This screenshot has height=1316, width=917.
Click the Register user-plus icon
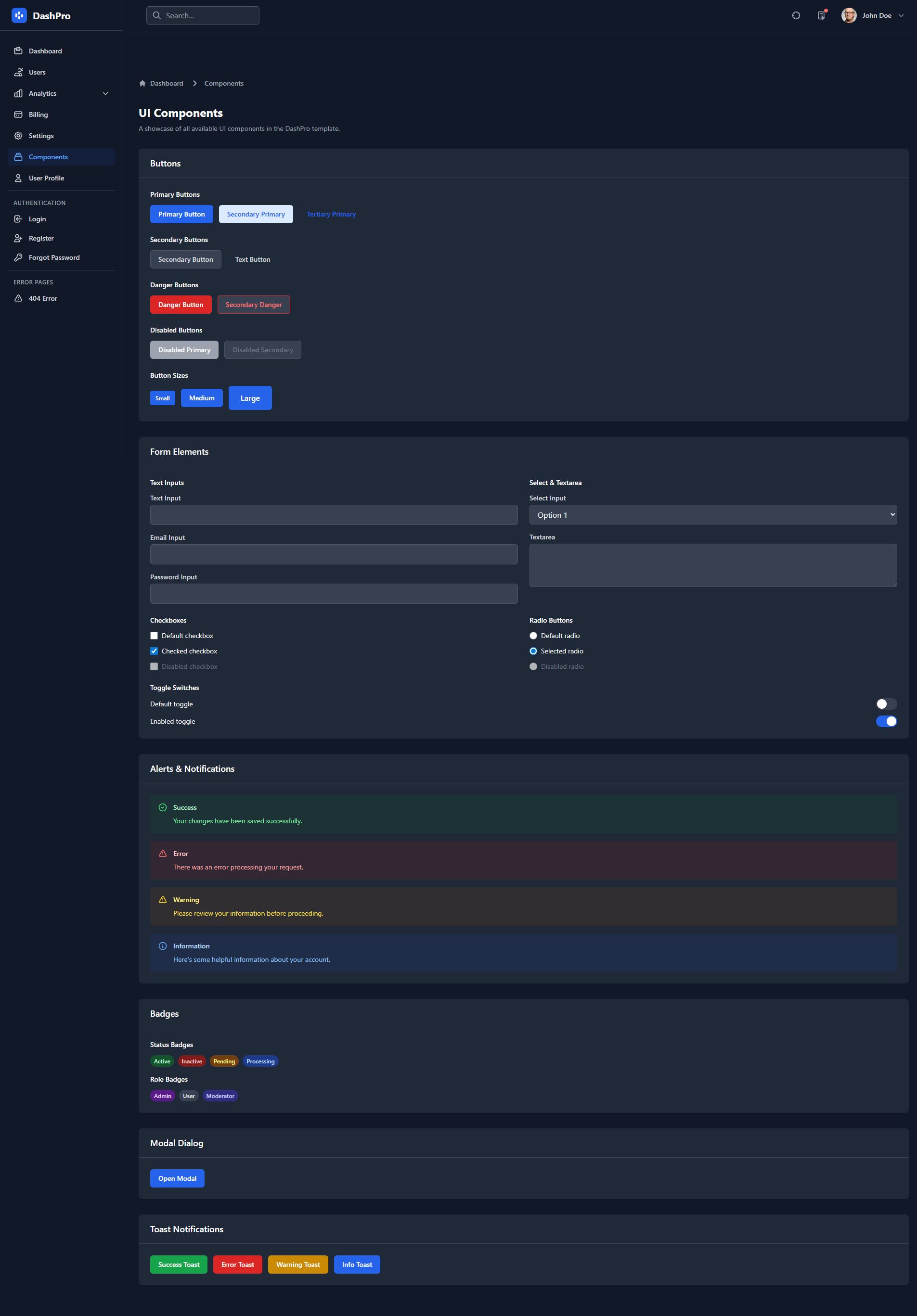click(x=18, y=239)
